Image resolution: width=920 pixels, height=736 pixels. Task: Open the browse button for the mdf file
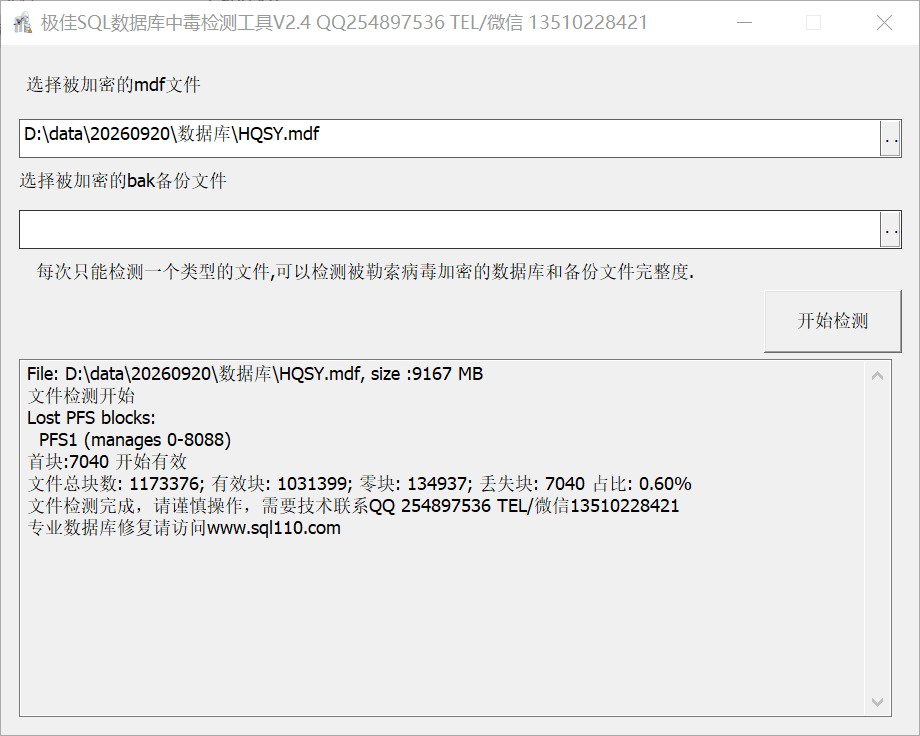point(890,139)
